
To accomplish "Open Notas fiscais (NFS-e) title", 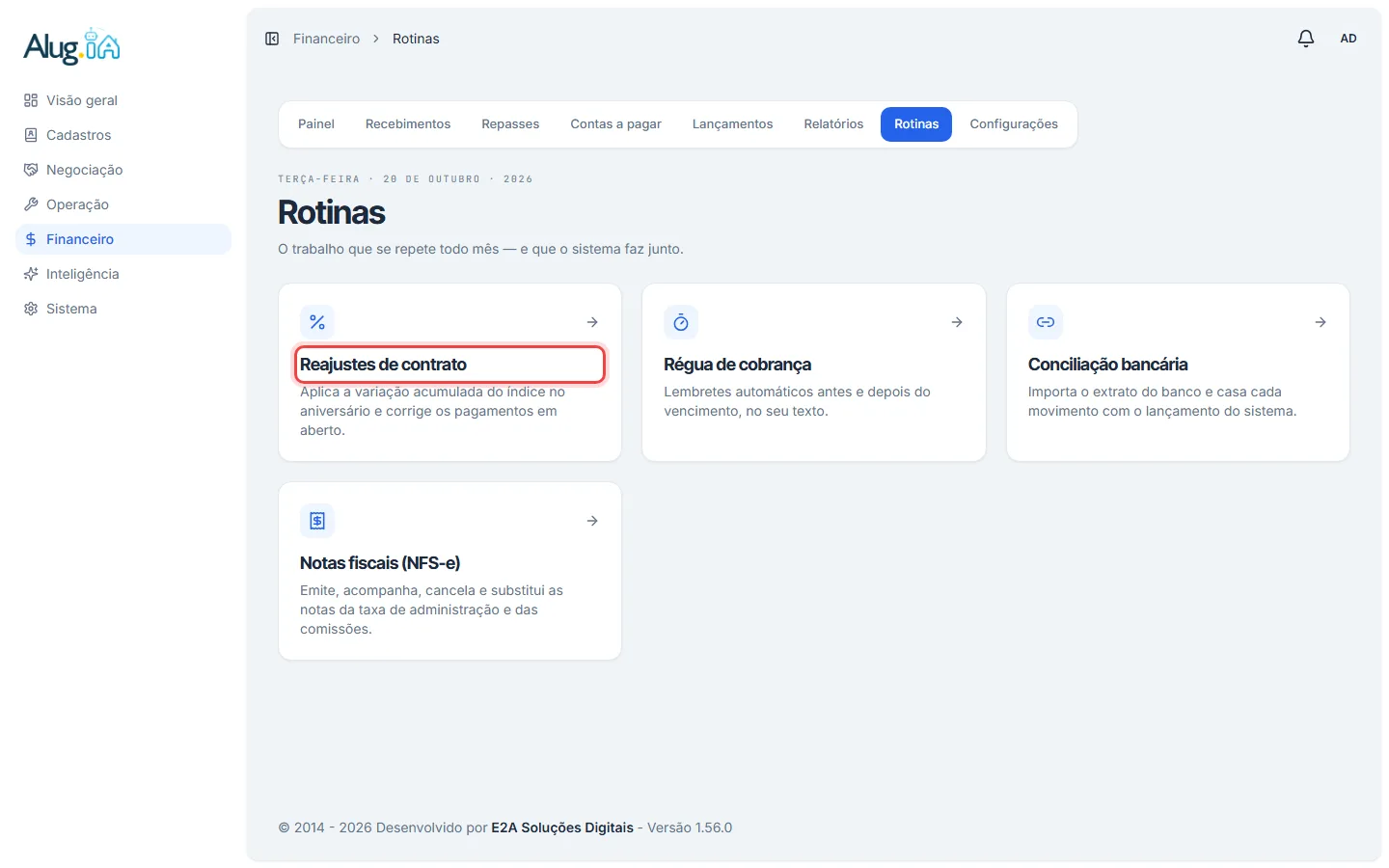I will pyautogui.click(x=380, y=563).
